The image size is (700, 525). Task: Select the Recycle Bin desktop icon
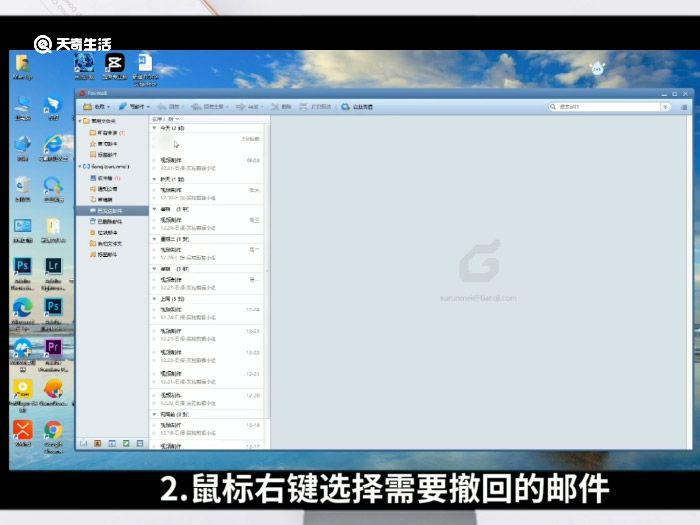click(x=23, y=189)
